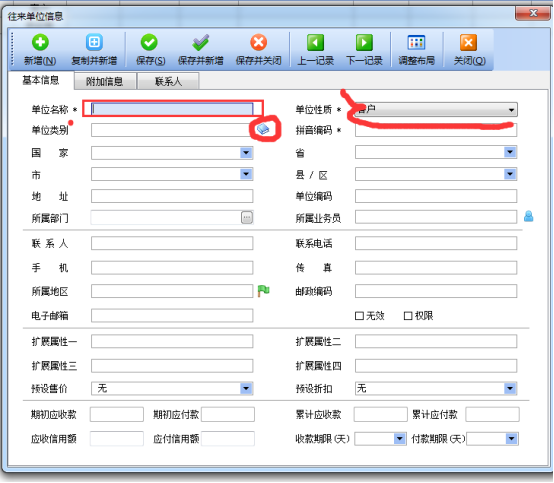Click the 所属业务员 person icon
Image resolution: width=554 pixels, height=483 pixels.
tap(528, 216)
